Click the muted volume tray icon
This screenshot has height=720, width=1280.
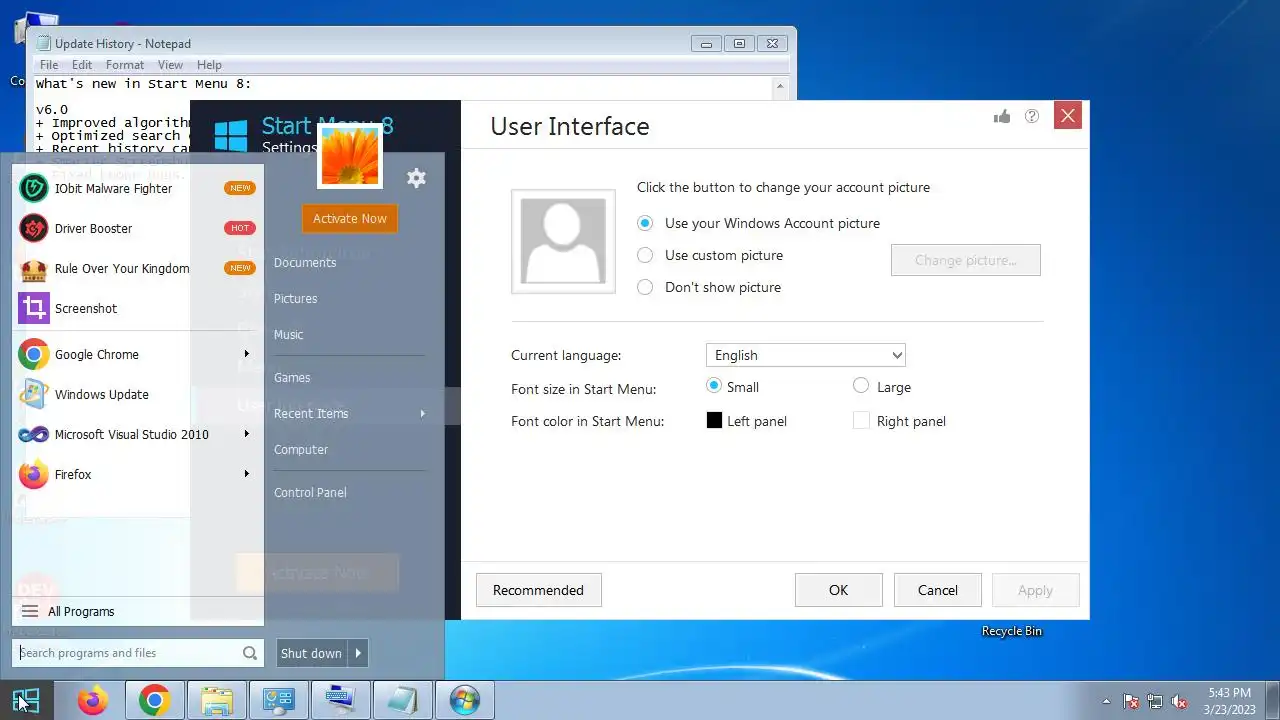point(1179,701)
